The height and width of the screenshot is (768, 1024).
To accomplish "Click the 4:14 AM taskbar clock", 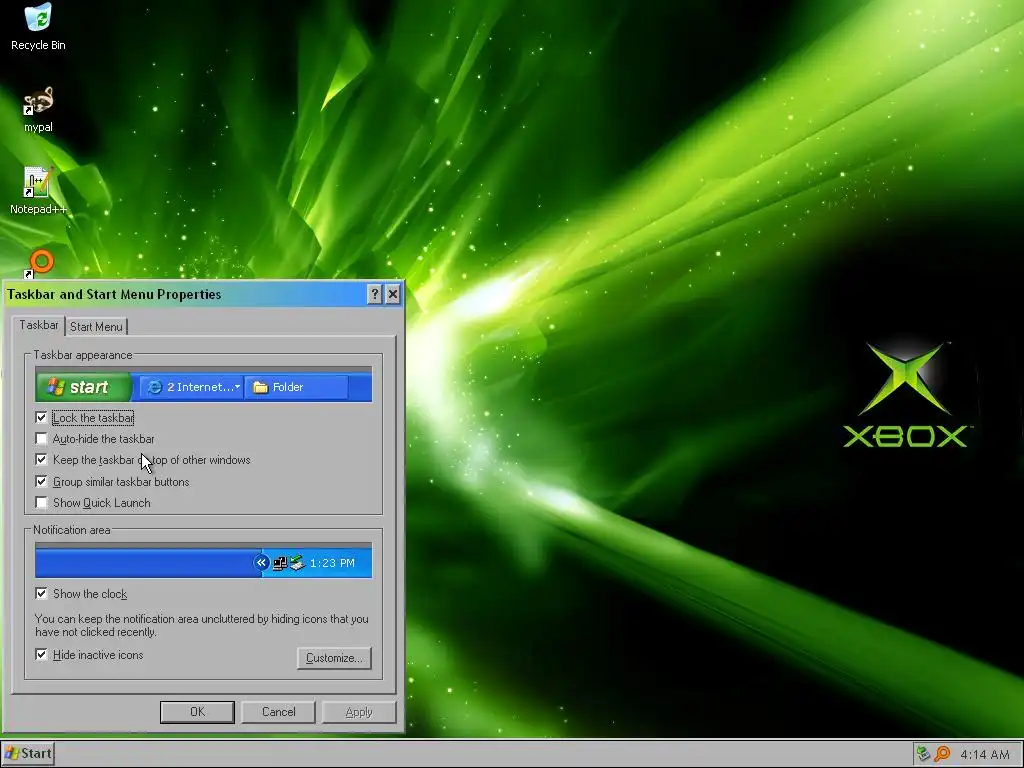I will coord(985,754).
